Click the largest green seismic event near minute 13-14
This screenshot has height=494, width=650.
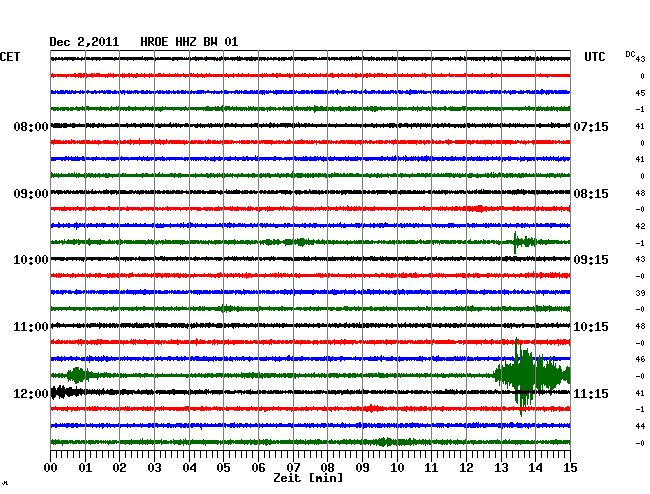pyautogui.click(x=532, y=376)
